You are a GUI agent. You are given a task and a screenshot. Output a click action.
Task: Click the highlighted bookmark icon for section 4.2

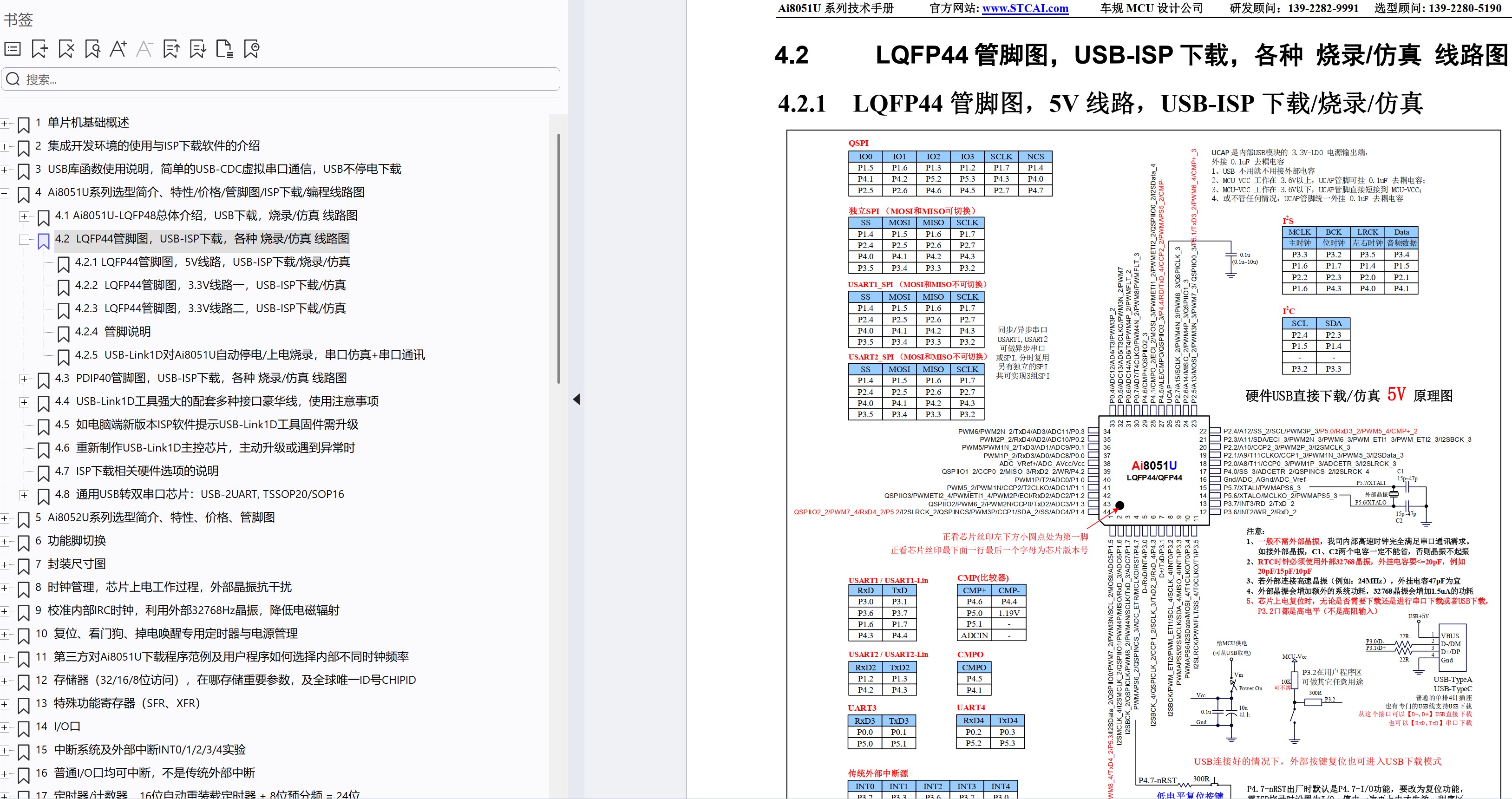click(44, 241)
